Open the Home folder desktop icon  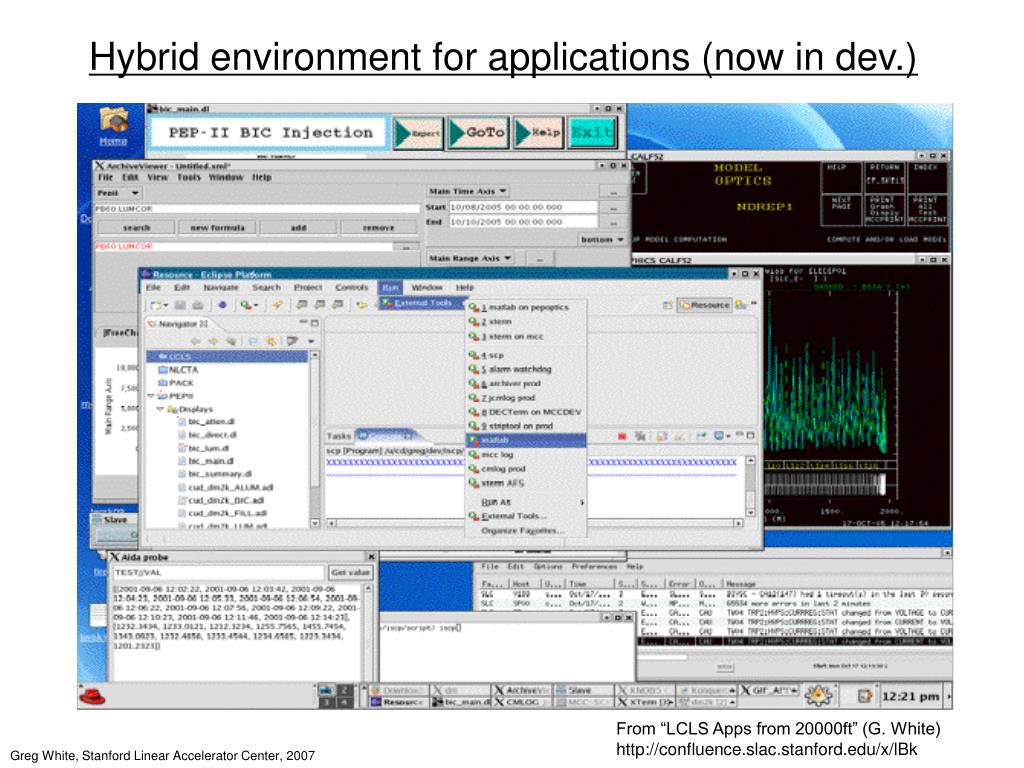pos(113,126)
